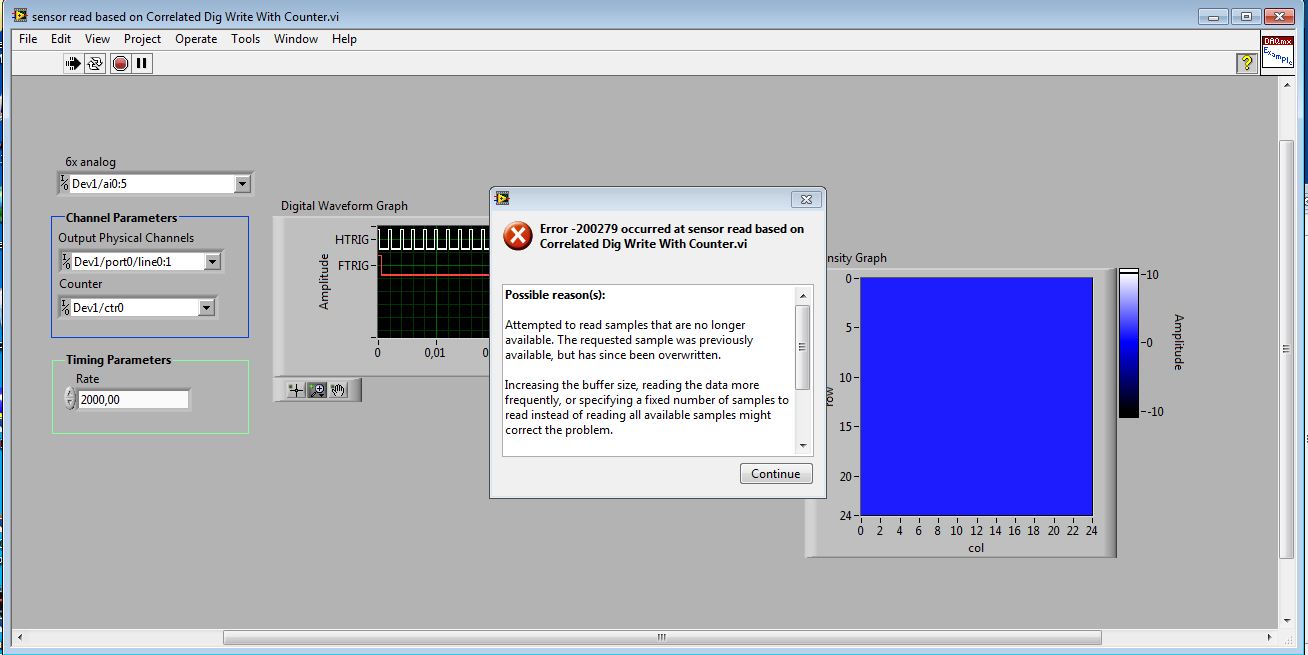Click the main window horizontal scrollbar thumb

tap(662, 637)
